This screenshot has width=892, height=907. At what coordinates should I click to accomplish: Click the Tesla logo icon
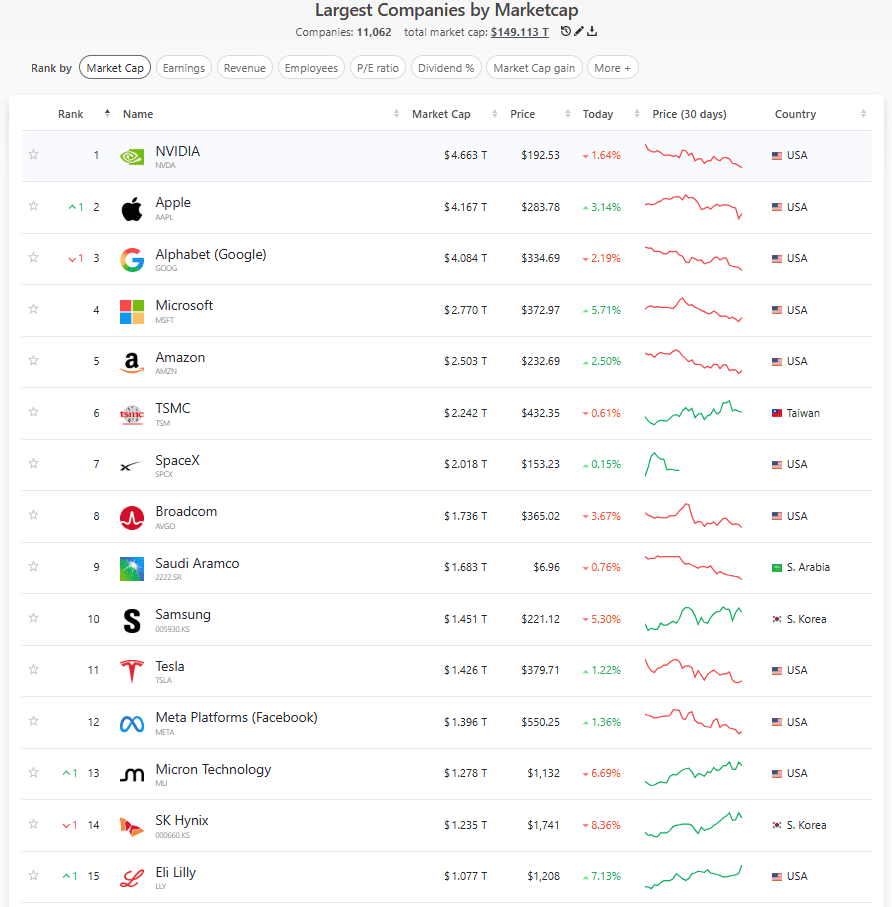132,672
